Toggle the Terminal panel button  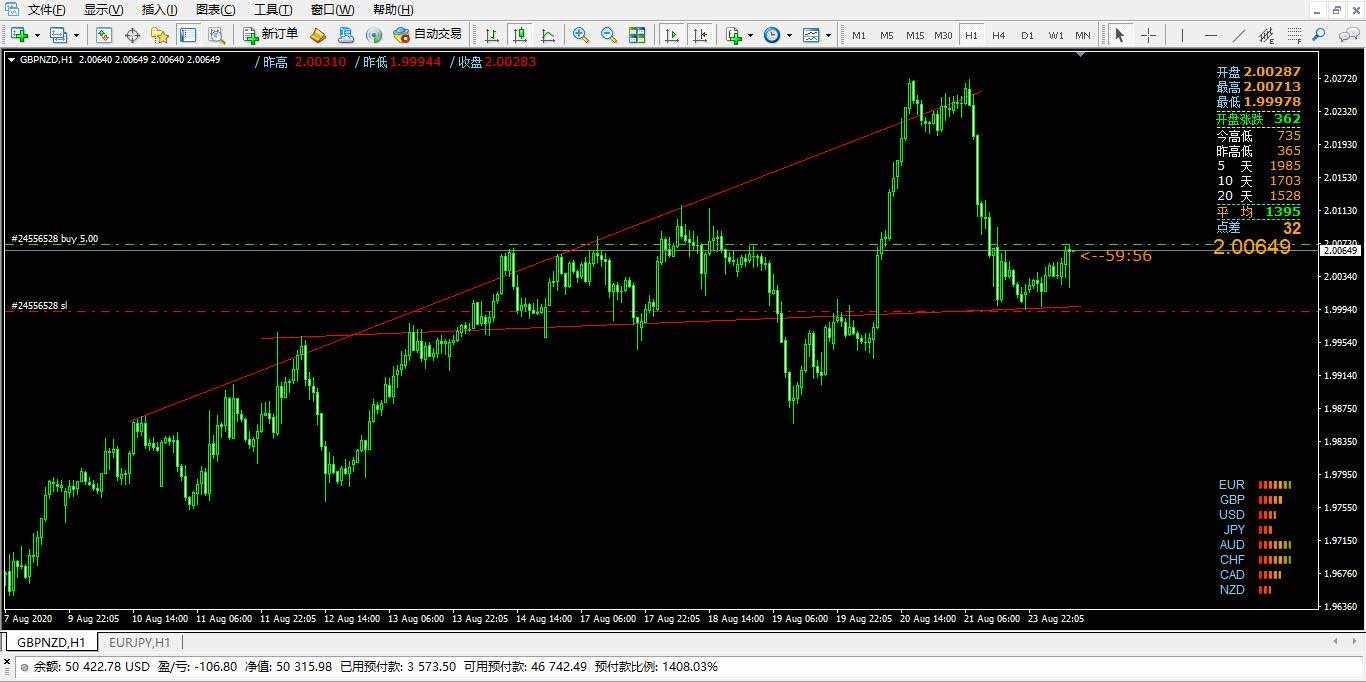tap(188, 35)
